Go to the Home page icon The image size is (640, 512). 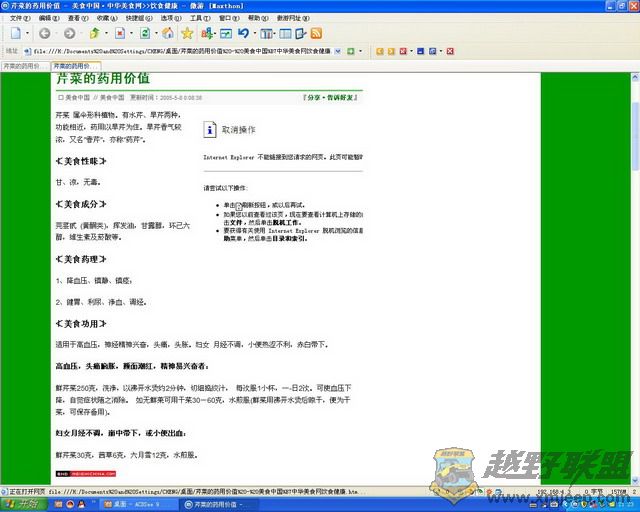166,33
